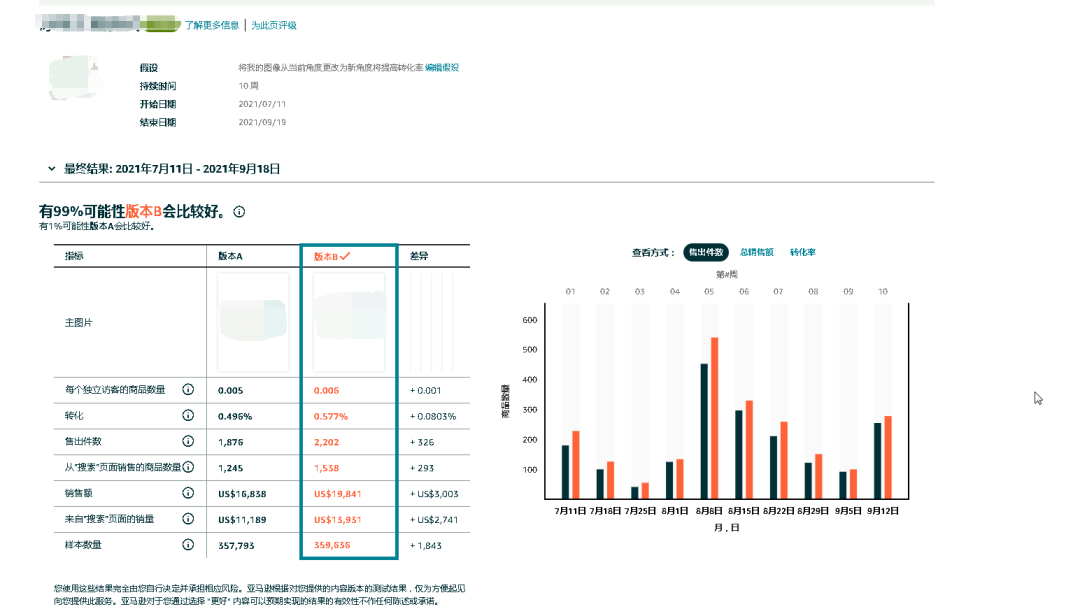Viewport: 1080px width, 616px height.
Task: Click the dark bar for 9月12日
Action: [x=878, y=460]
